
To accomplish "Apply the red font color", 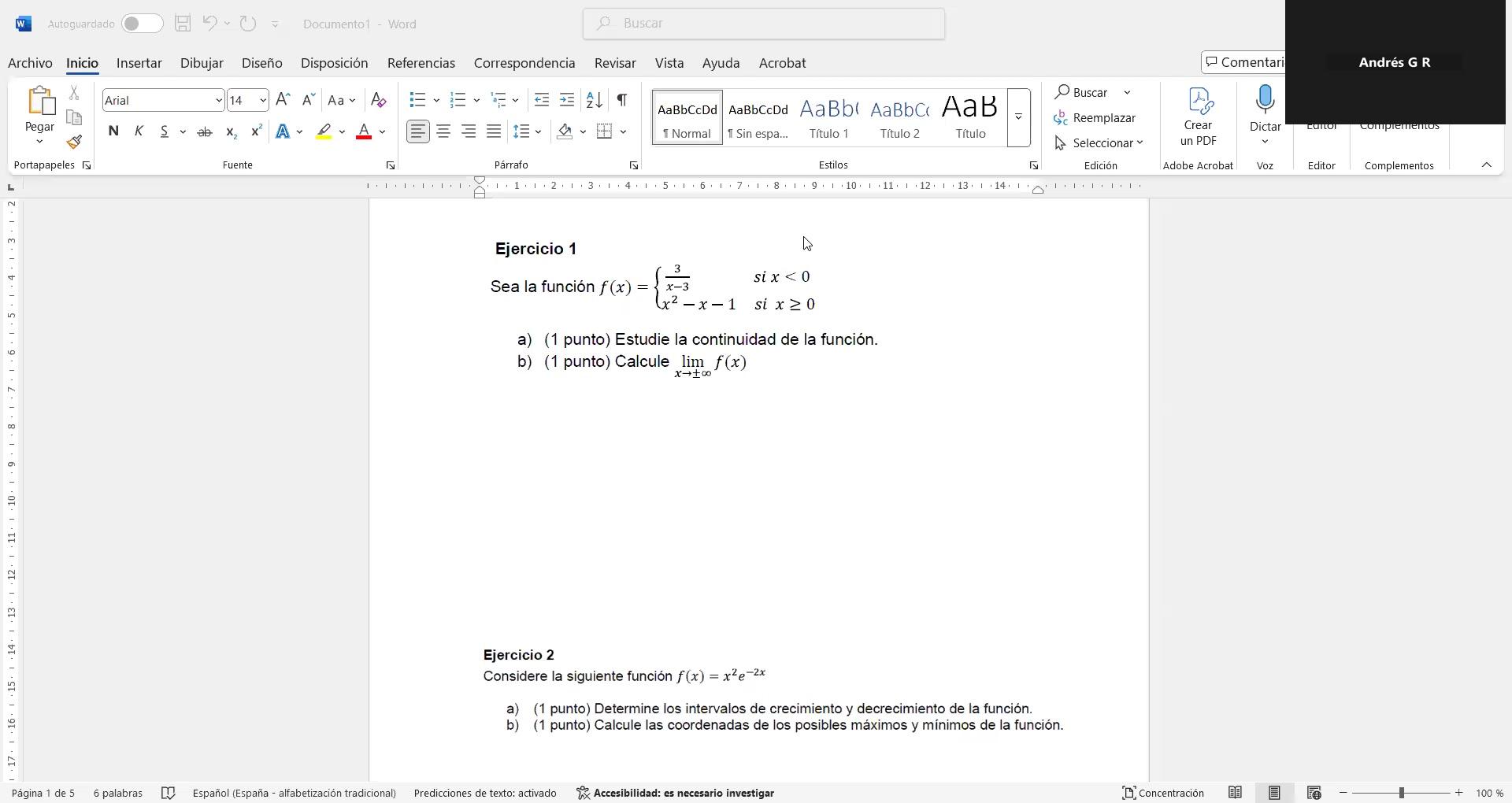I will 364,131.
